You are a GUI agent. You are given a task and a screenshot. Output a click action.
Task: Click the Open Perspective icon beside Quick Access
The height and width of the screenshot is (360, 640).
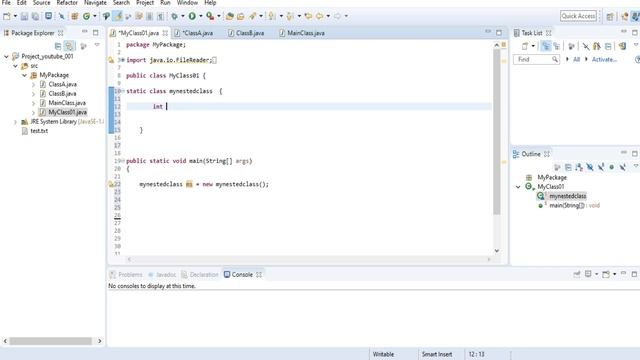coord(610,16)
